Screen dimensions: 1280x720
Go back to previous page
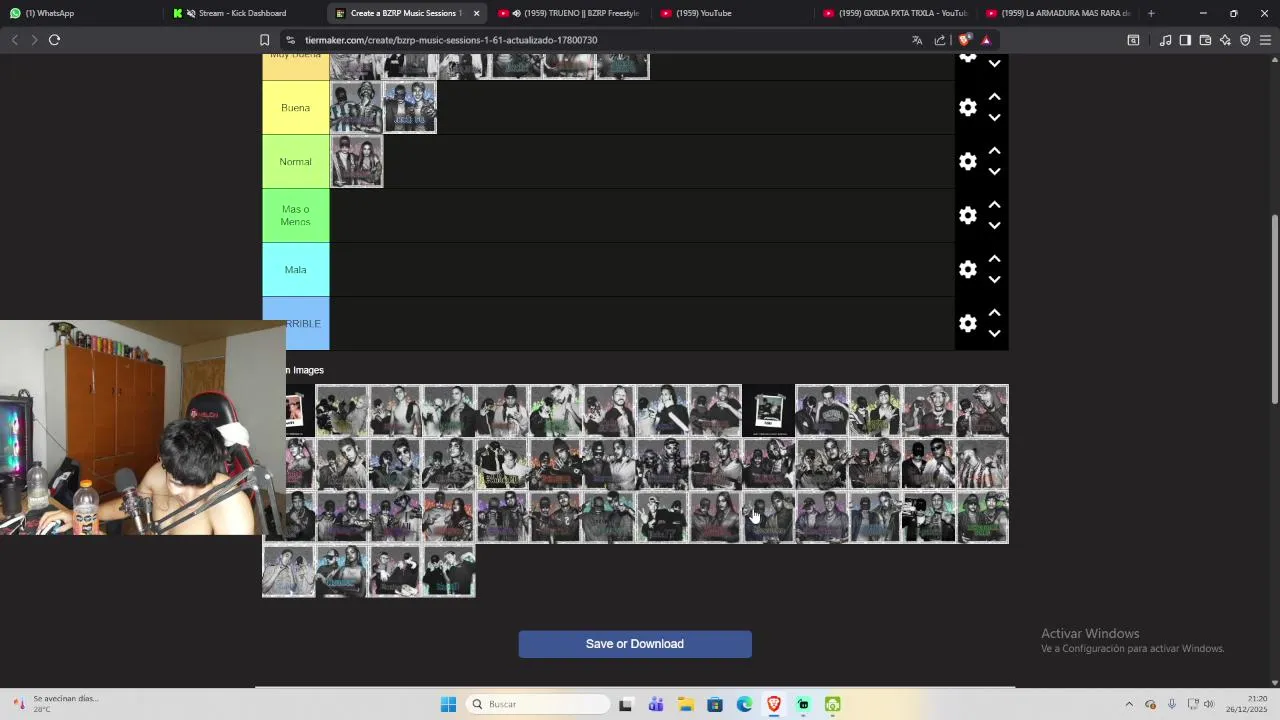[14, 40]
